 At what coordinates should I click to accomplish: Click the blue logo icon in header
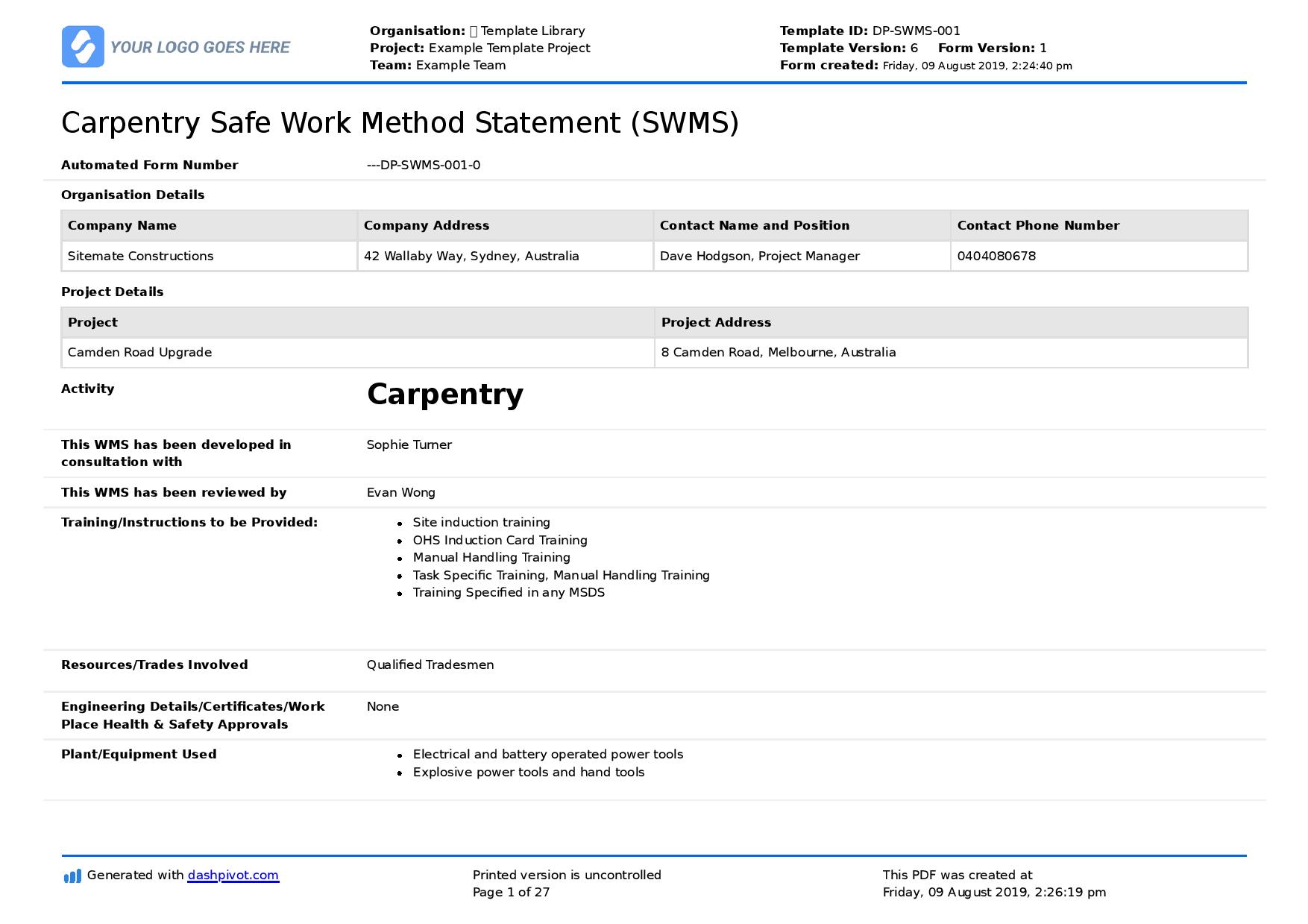point(83,47)
